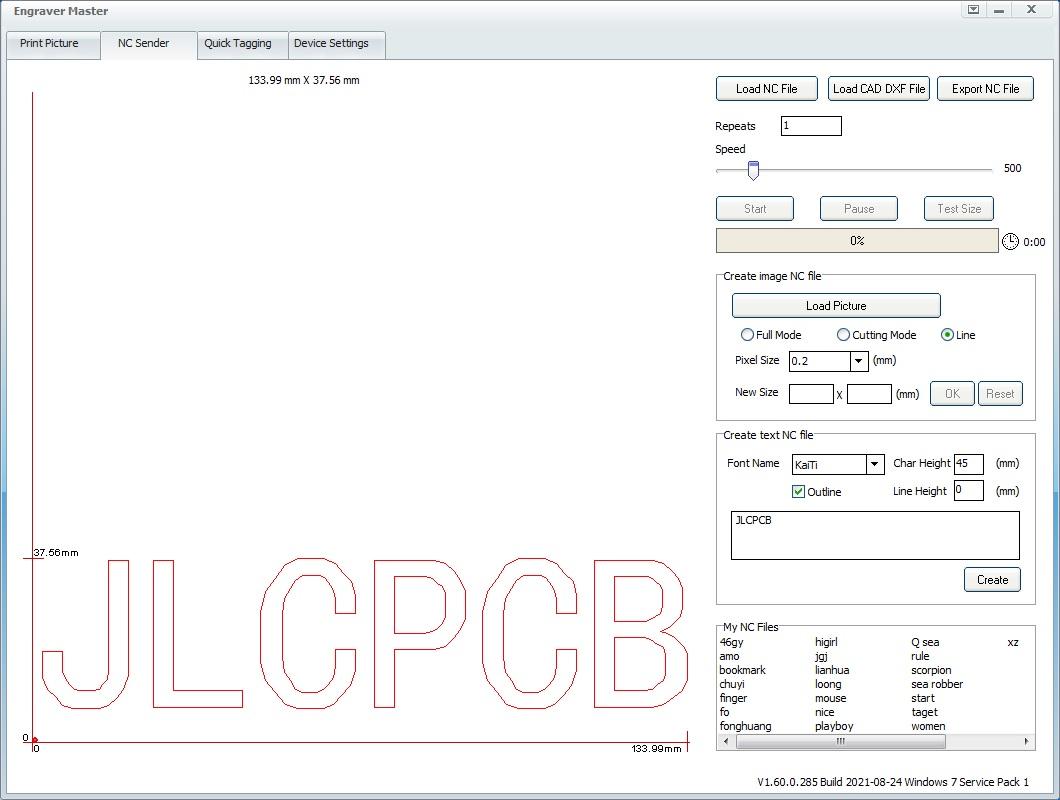The height and width of the screenshot is (800, 1060).
Task: Select the xz NC file
Action: [1013, 642]
